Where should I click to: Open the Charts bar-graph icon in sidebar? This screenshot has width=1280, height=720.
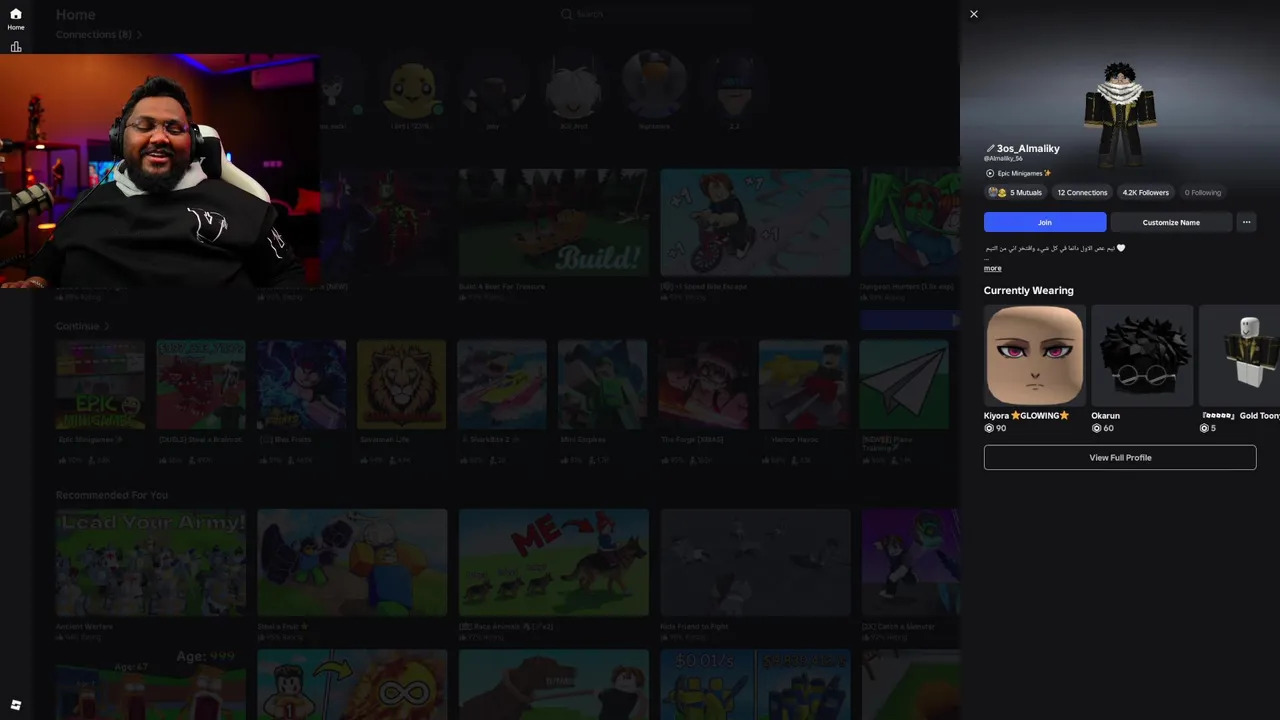click(x=16, y=47)
